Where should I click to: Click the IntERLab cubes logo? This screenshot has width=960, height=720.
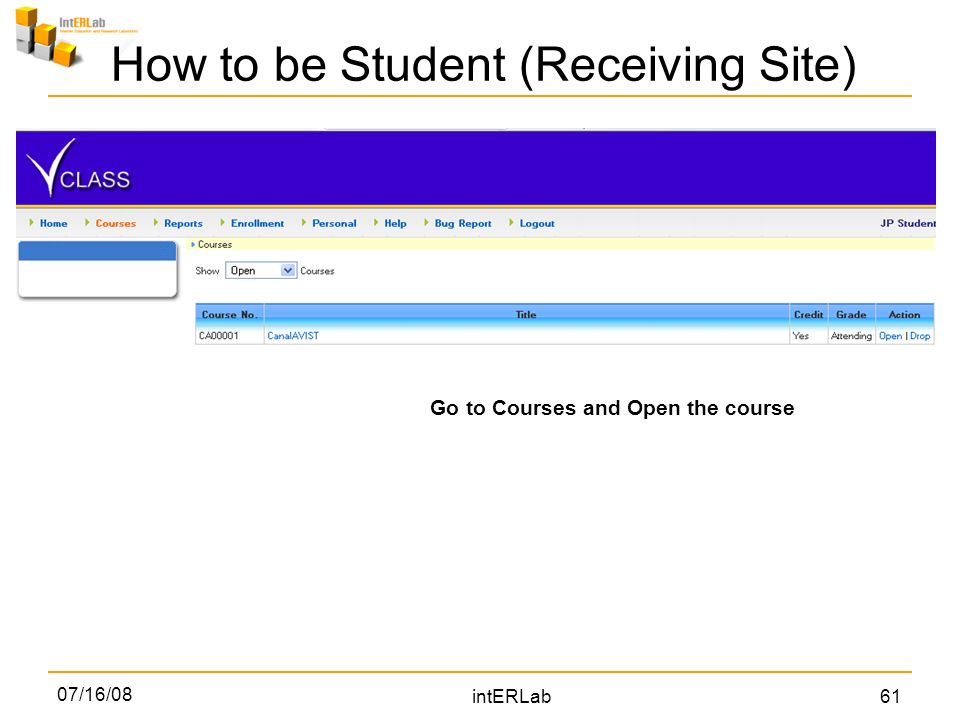[x=48, y=37]
